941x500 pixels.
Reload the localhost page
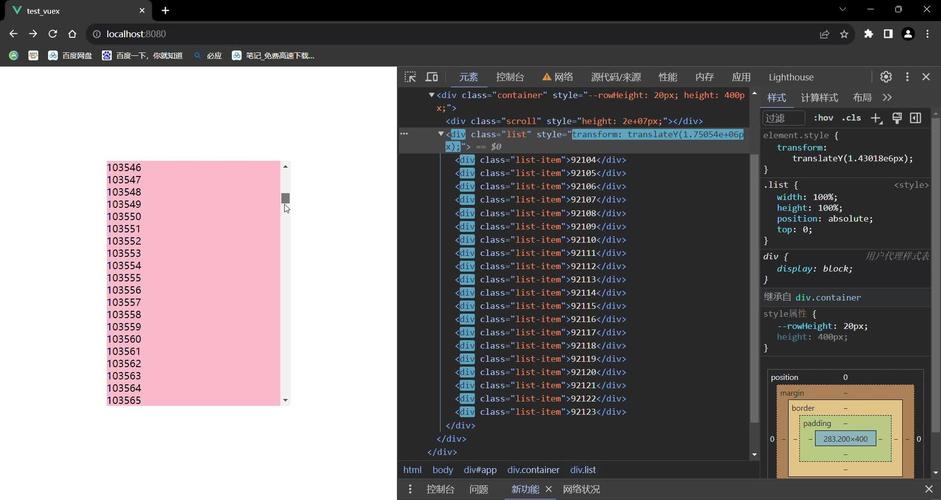(x=53, y=34)
